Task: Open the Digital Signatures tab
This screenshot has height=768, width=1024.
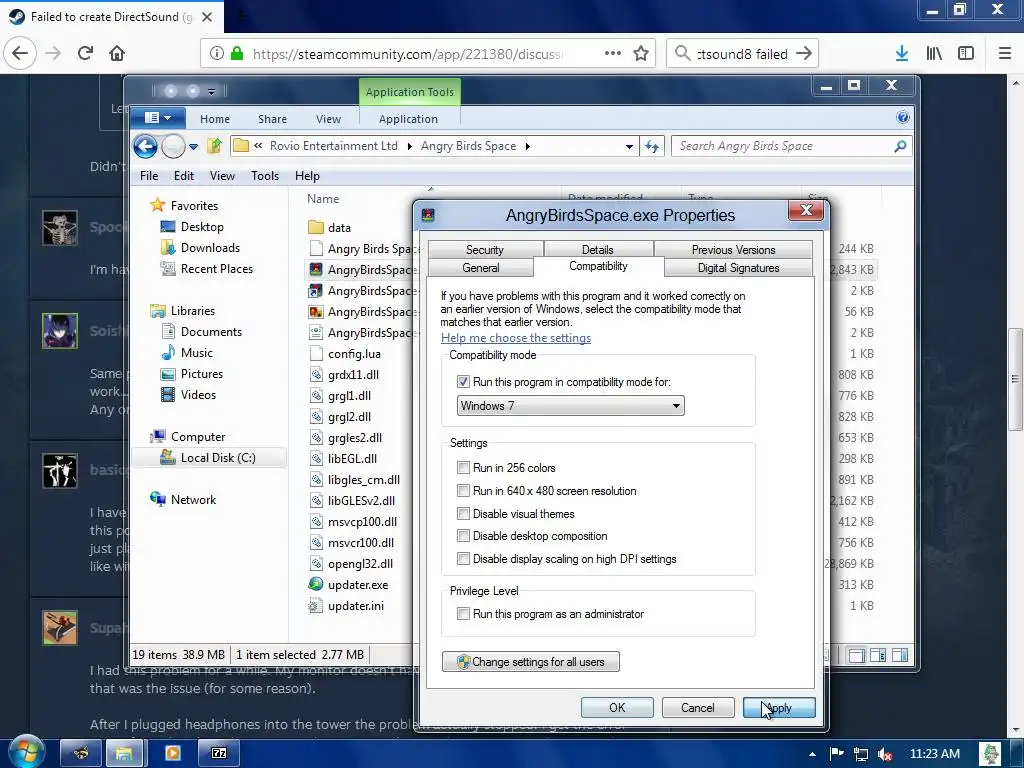Action: [739, 268]
